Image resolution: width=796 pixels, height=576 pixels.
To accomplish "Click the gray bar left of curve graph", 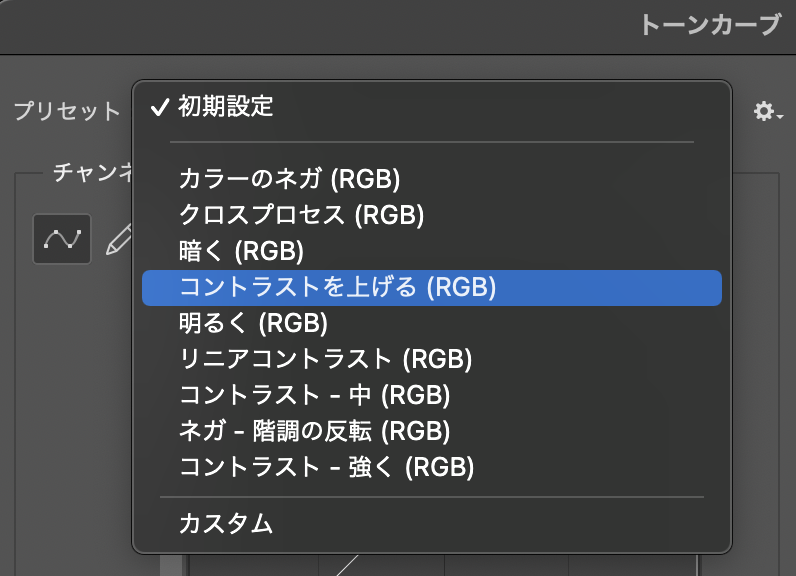I will tap(166, 565).
